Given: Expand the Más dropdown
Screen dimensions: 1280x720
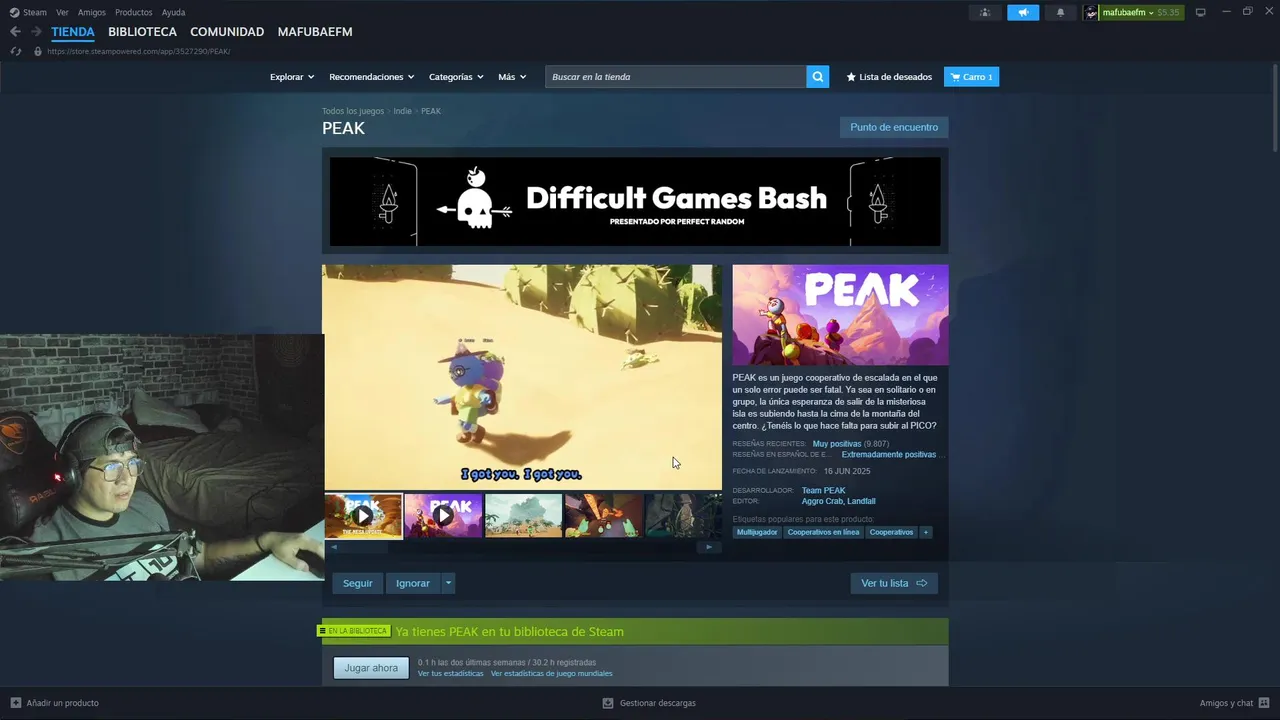Looking at the screenshot, I should [x=512, y=77].
